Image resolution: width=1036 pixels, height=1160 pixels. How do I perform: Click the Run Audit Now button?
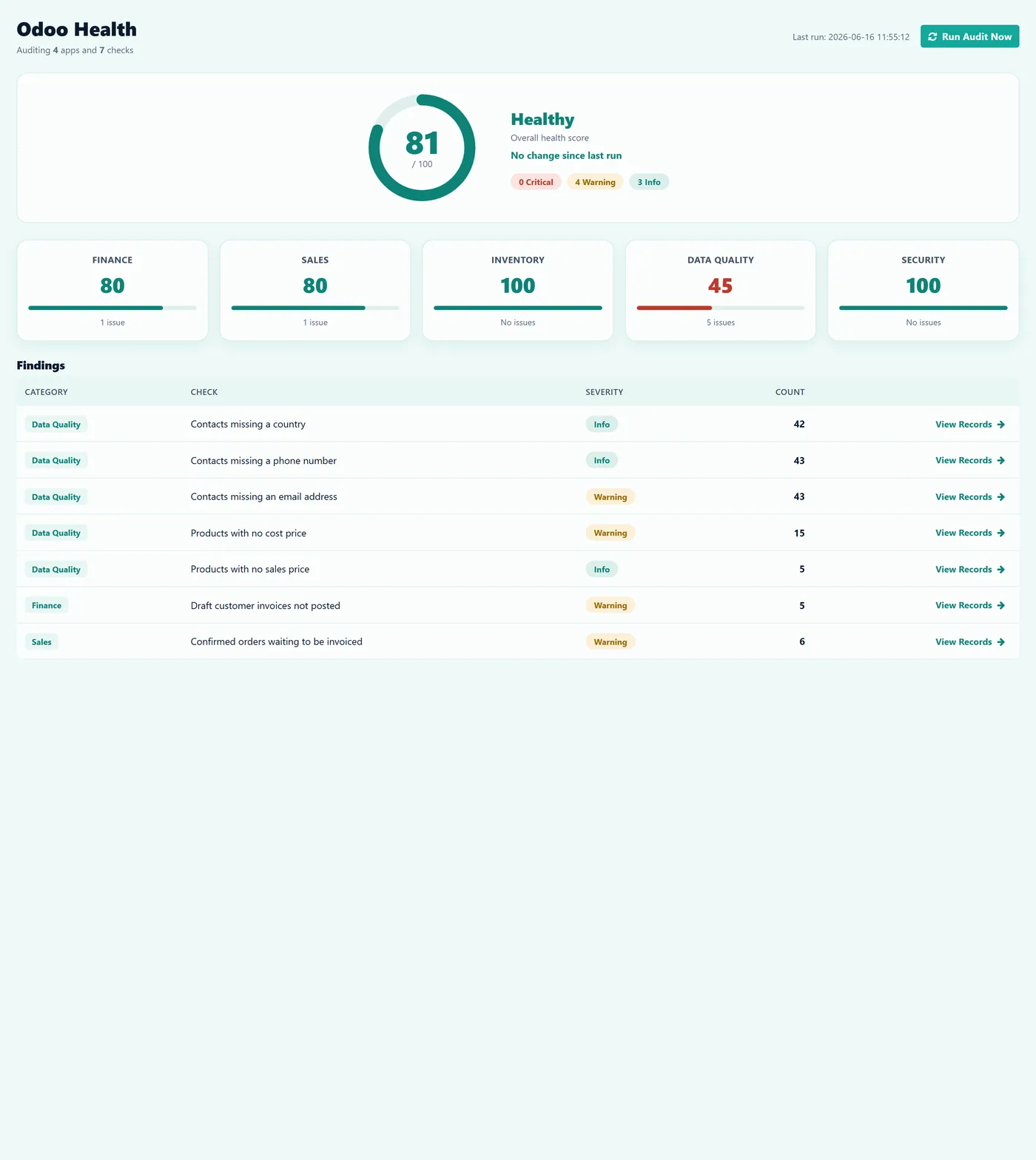pos(969,36)
